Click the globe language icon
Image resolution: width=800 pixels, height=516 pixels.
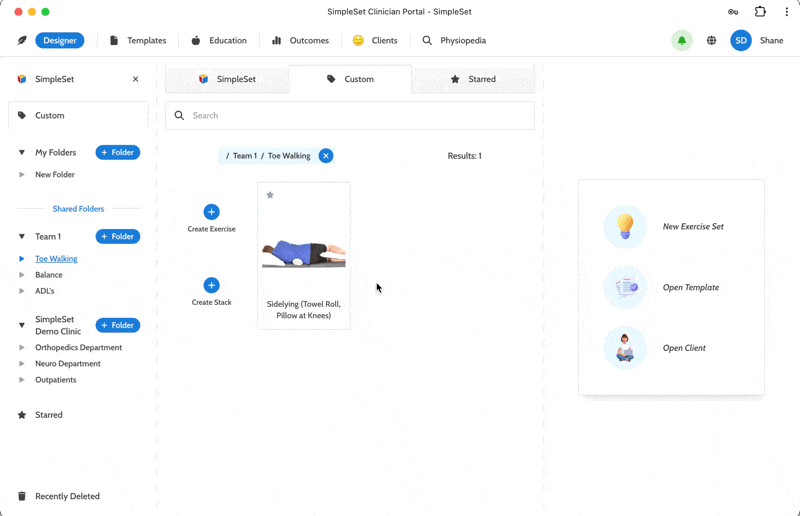[x=711, y=40]
